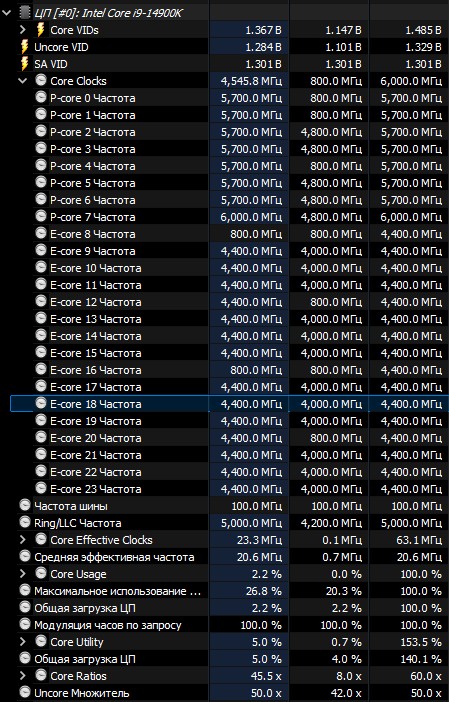Click the clock icon beside Core Clocks
Screen dimensions: 449x702
point(41,81)
